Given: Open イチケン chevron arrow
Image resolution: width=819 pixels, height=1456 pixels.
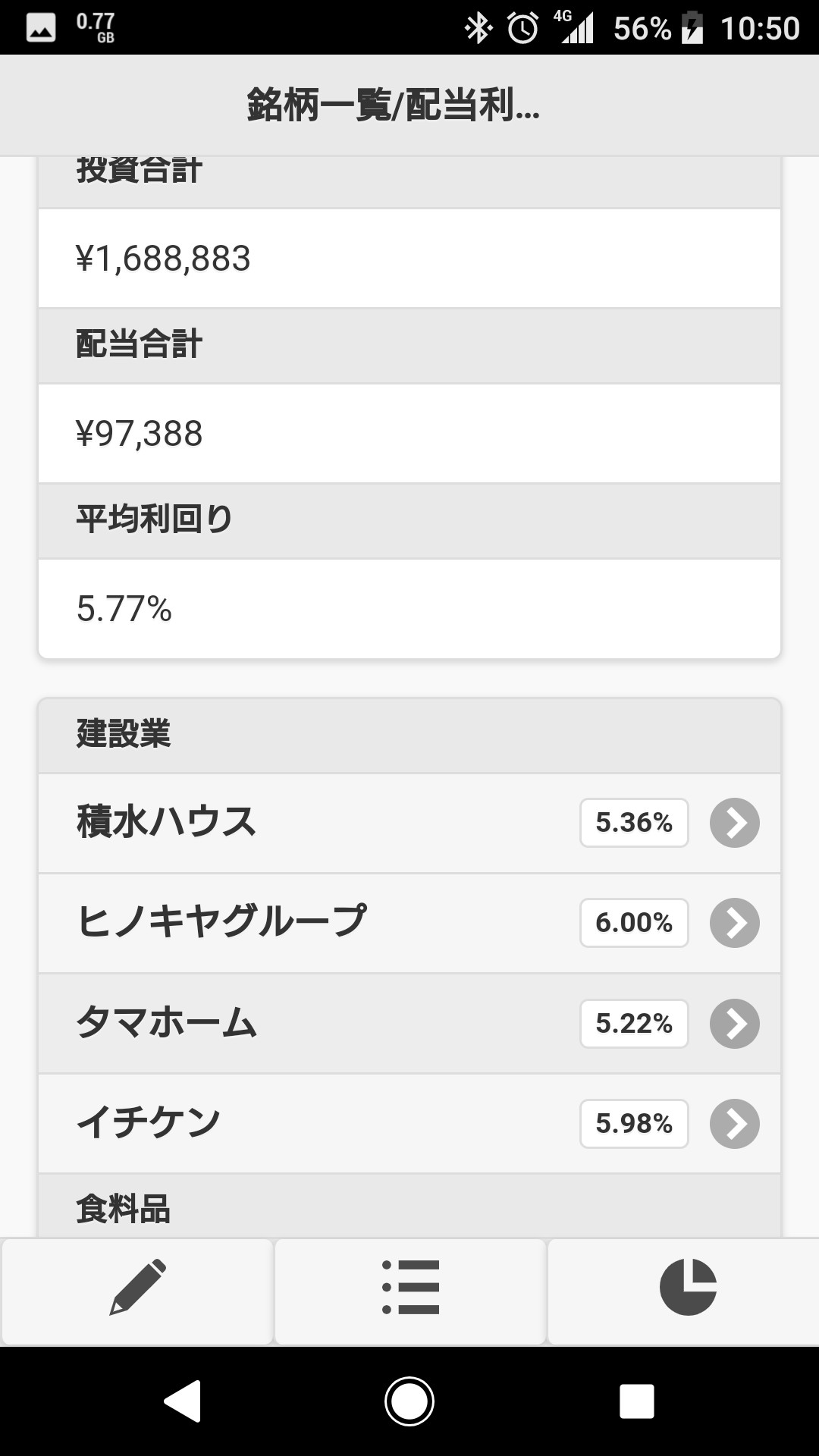Looking at the screenshot, I should pos(734,1124).
